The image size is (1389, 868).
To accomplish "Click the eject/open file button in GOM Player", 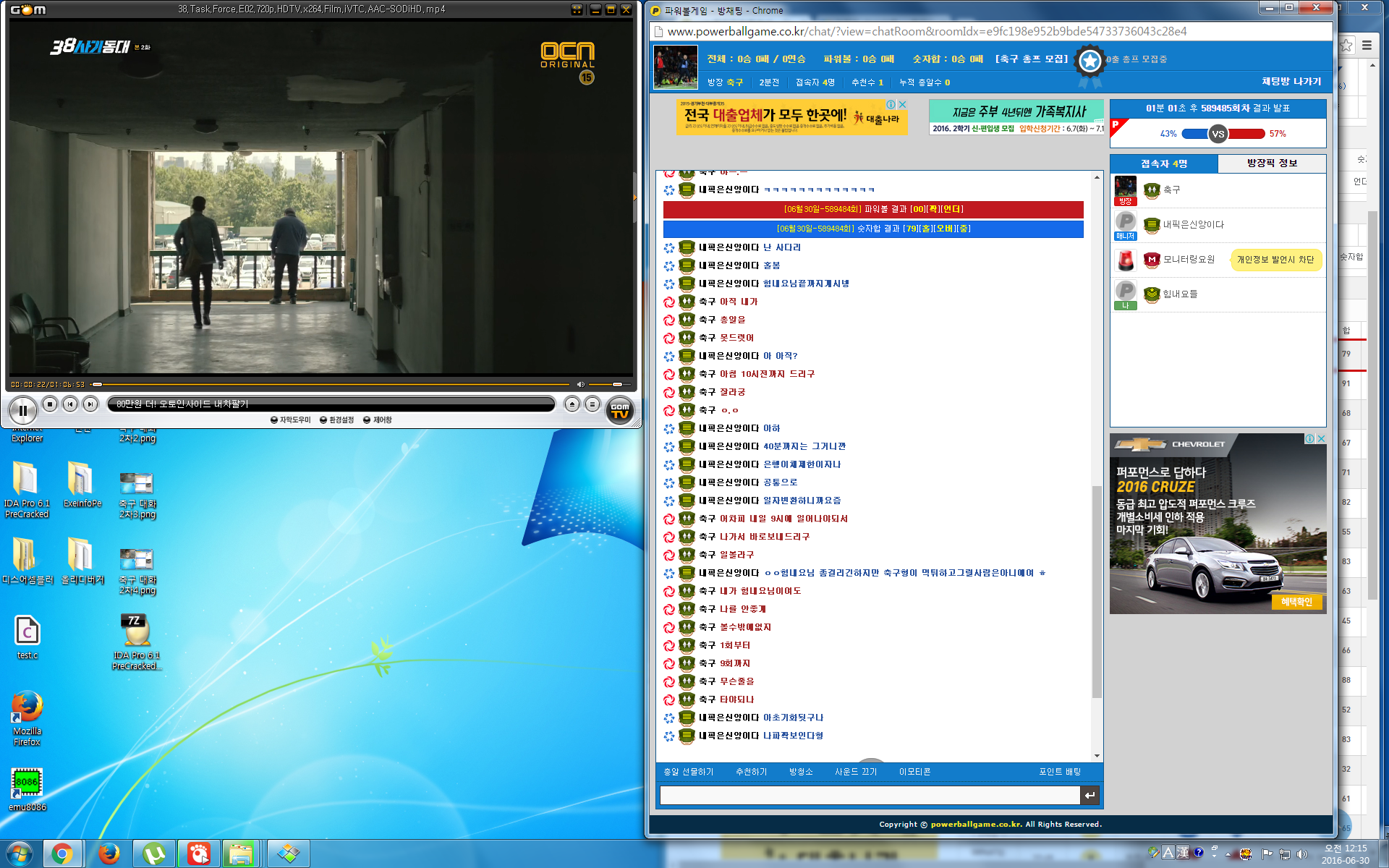I will [x=572, y=404].
